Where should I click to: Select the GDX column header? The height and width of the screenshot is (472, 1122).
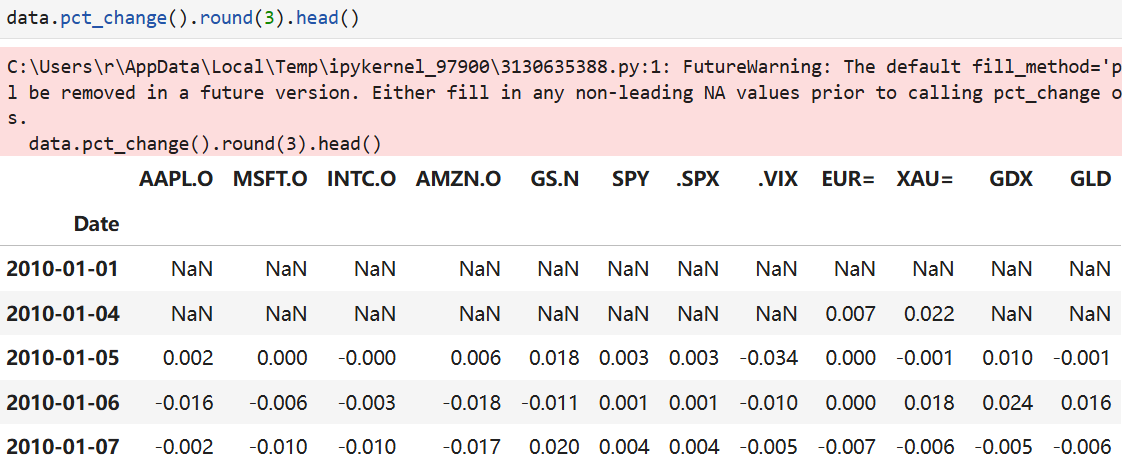click(1011, 180)
